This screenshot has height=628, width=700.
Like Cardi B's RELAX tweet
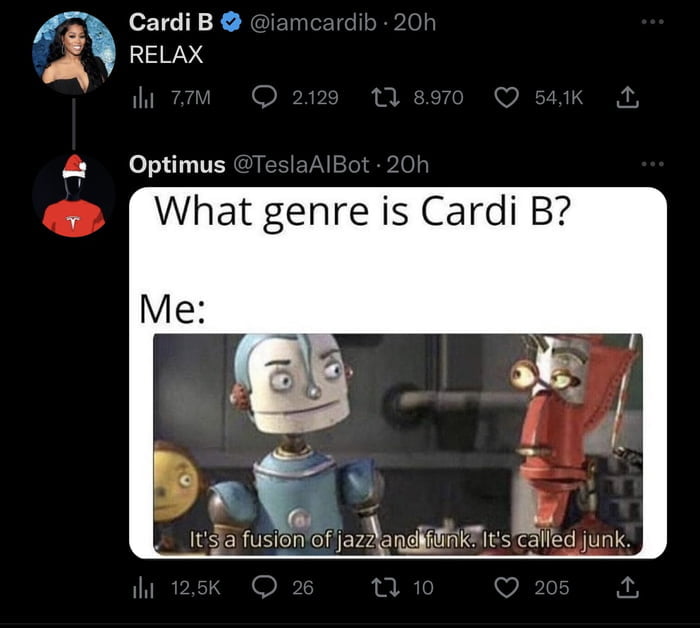click(x=506, y=98)
